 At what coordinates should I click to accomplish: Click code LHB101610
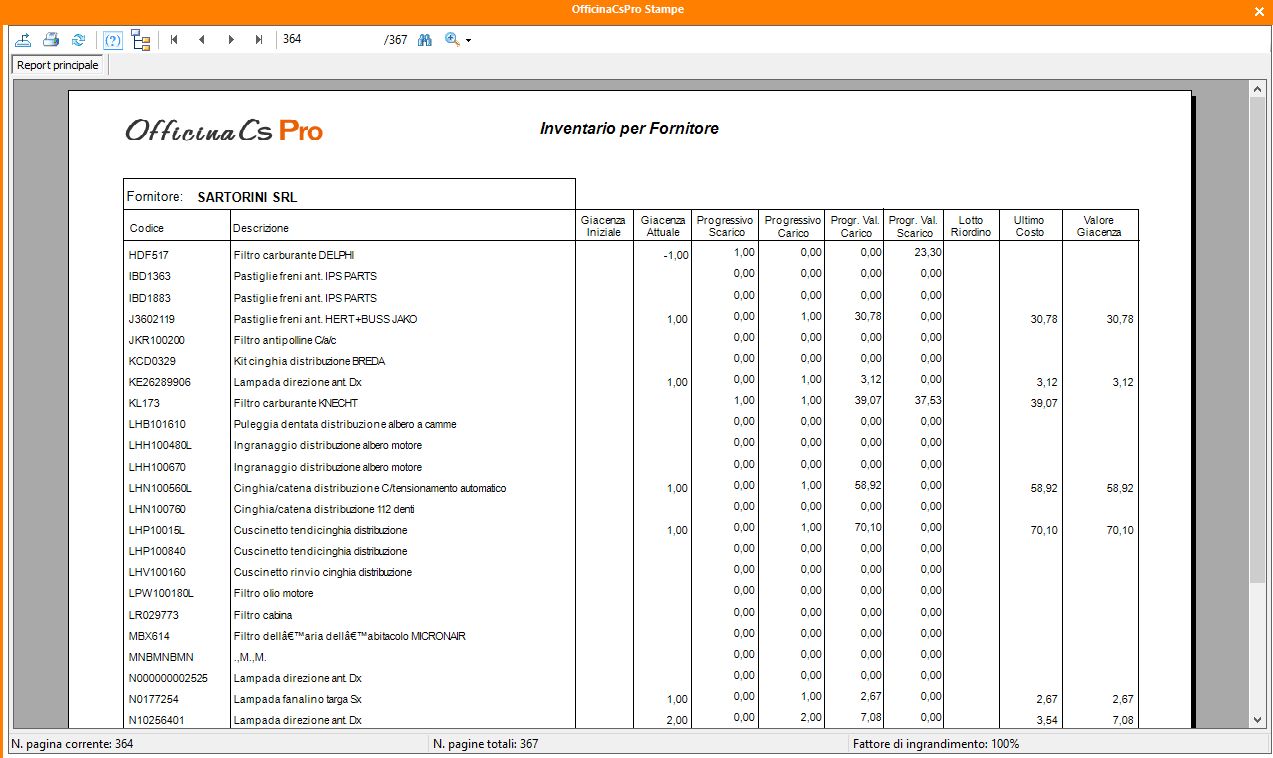point(157,424)
